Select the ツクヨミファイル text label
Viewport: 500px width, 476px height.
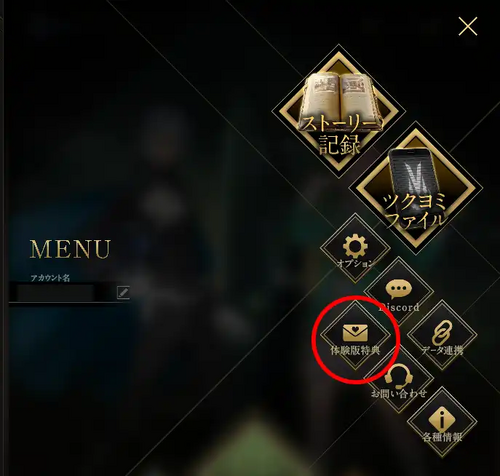click(x=414, y=212)
